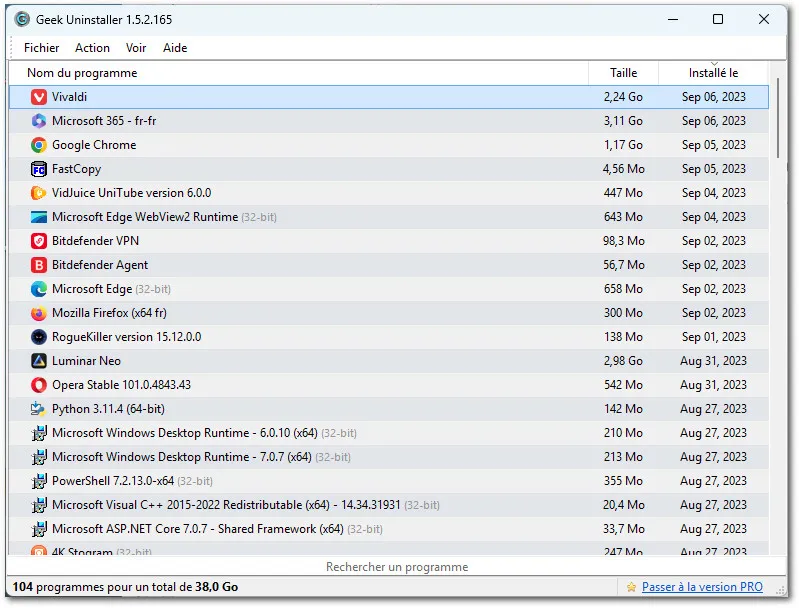Select the Bitdefender Agent entry
This screenshot has height=608, width=799.
click(x=100, y=265)
